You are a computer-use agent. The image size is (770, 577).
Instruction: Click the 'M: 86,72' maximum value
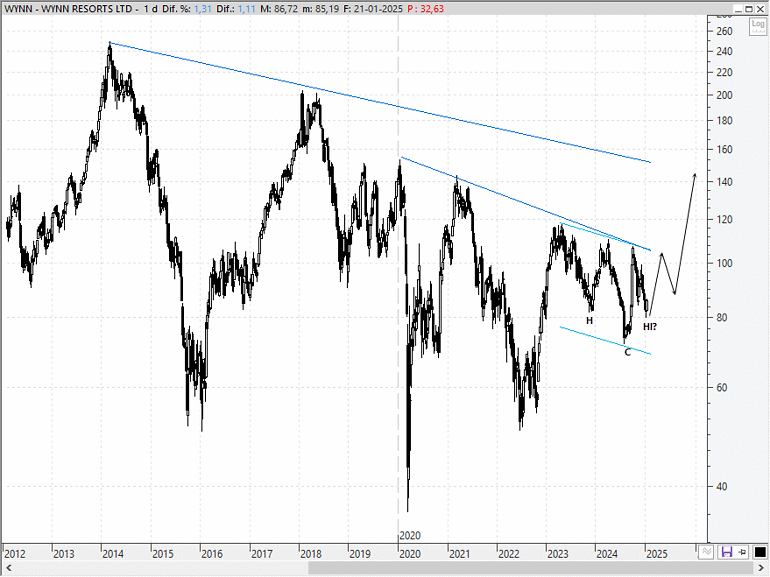(x=278, y=9)
